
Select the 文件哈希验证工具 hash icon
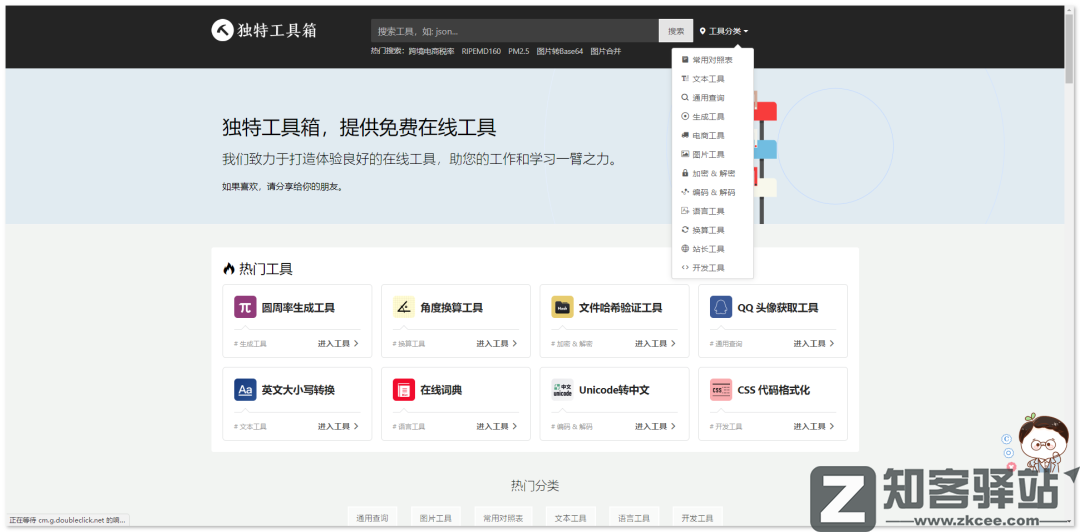click(x=562, y=307)
